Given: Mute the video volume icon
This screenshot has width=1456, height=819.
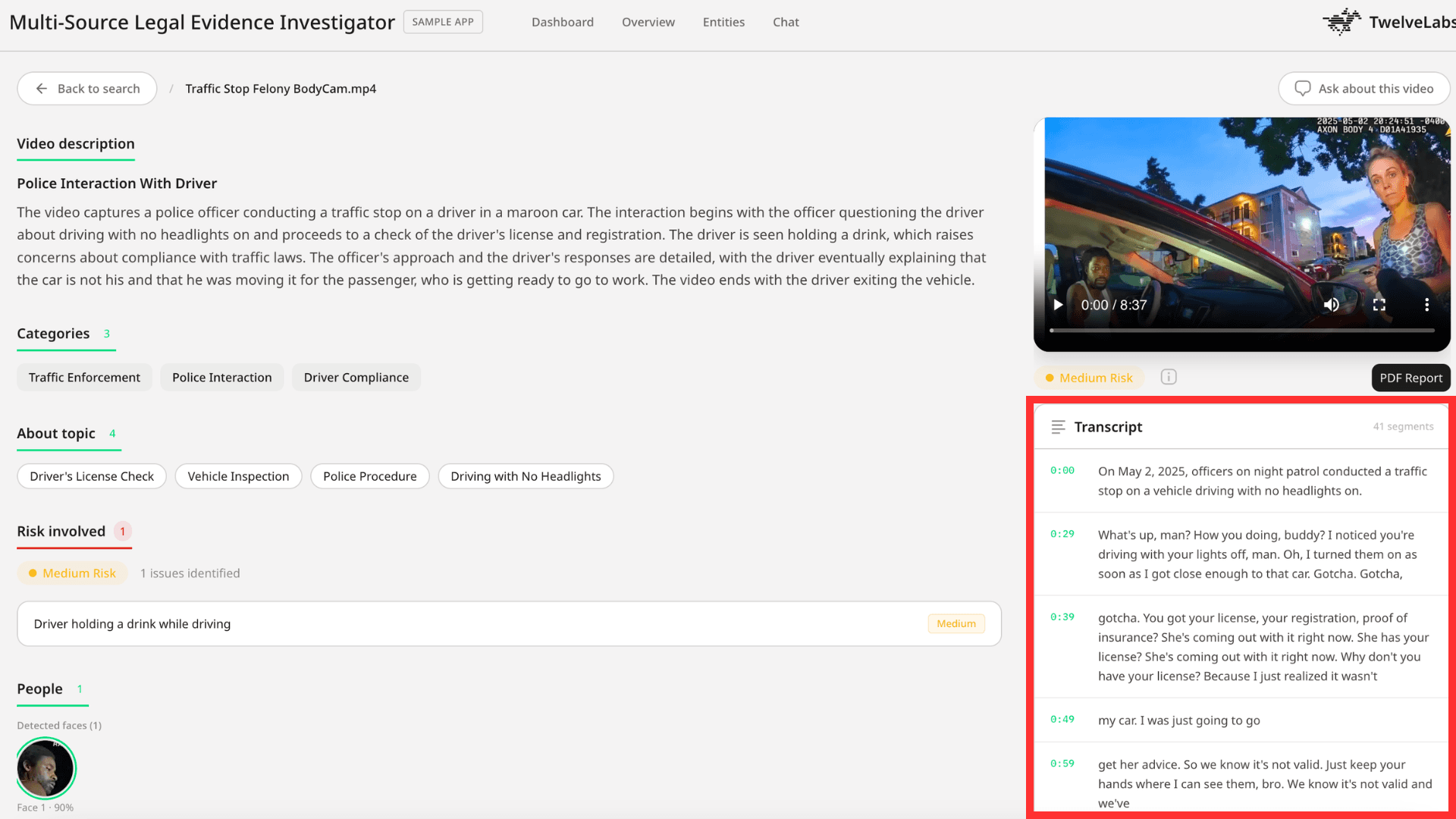Looking at the screenshot, I should [x=1332, y=305].
